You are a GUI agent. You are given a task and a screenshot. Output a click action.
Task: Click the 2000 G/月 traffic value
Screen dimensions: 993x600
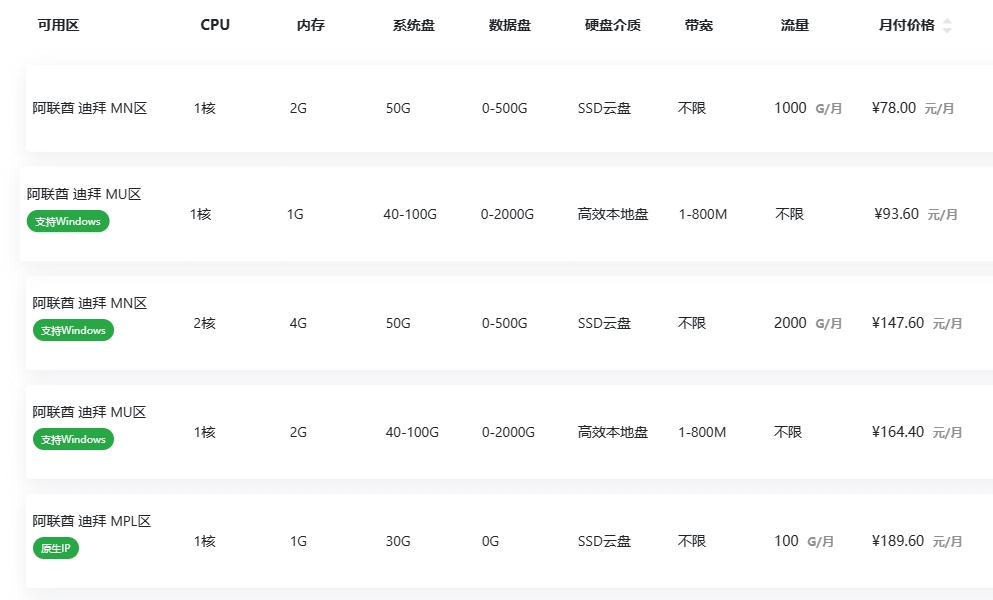tap(807, 323)
